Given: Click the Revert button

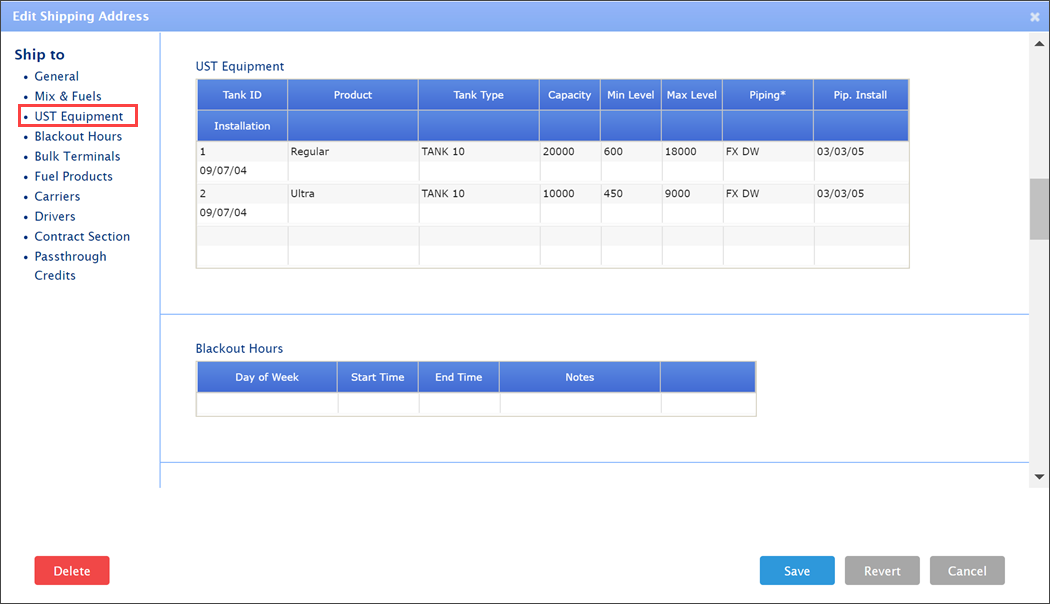Looking at the screenshot, I should point(882,571).
